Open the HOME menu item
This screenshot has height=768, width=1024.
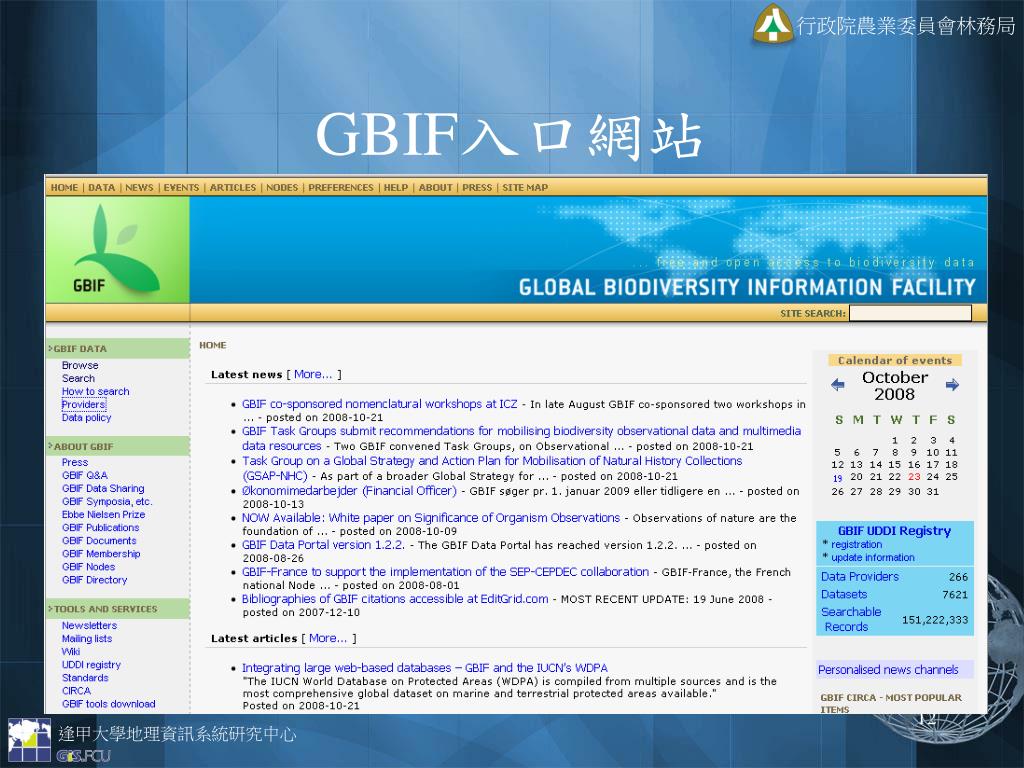tap(64, 187)
